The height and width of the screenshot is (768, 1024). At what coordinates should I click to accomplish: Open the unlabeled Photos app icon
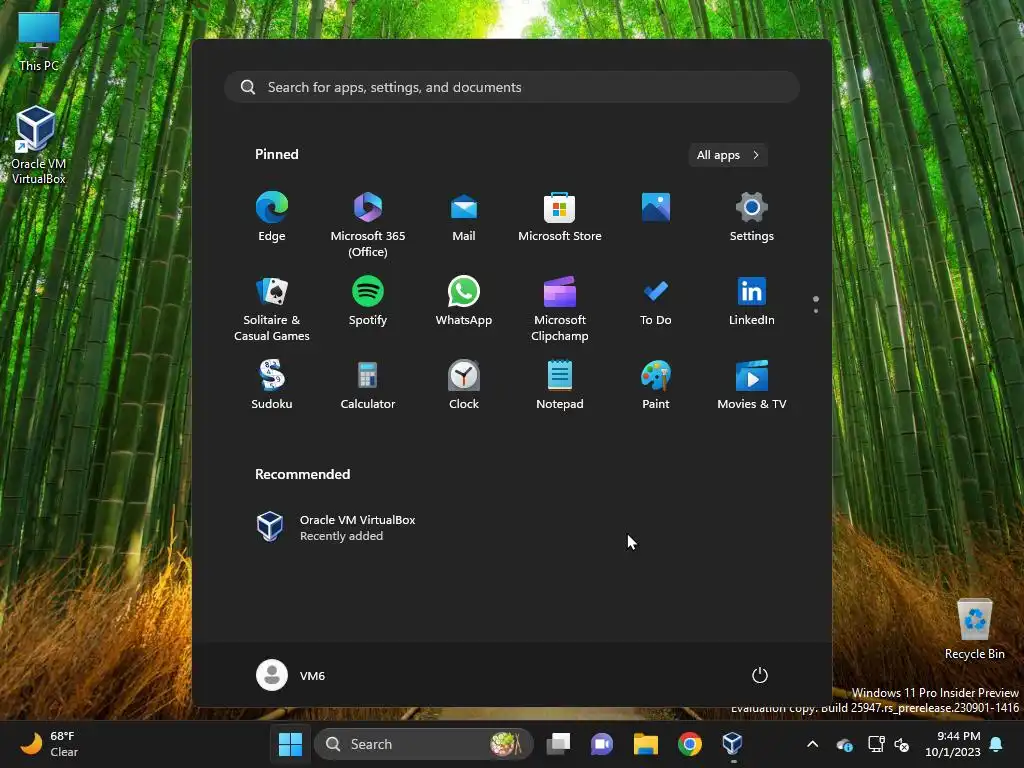coord(656,208)
